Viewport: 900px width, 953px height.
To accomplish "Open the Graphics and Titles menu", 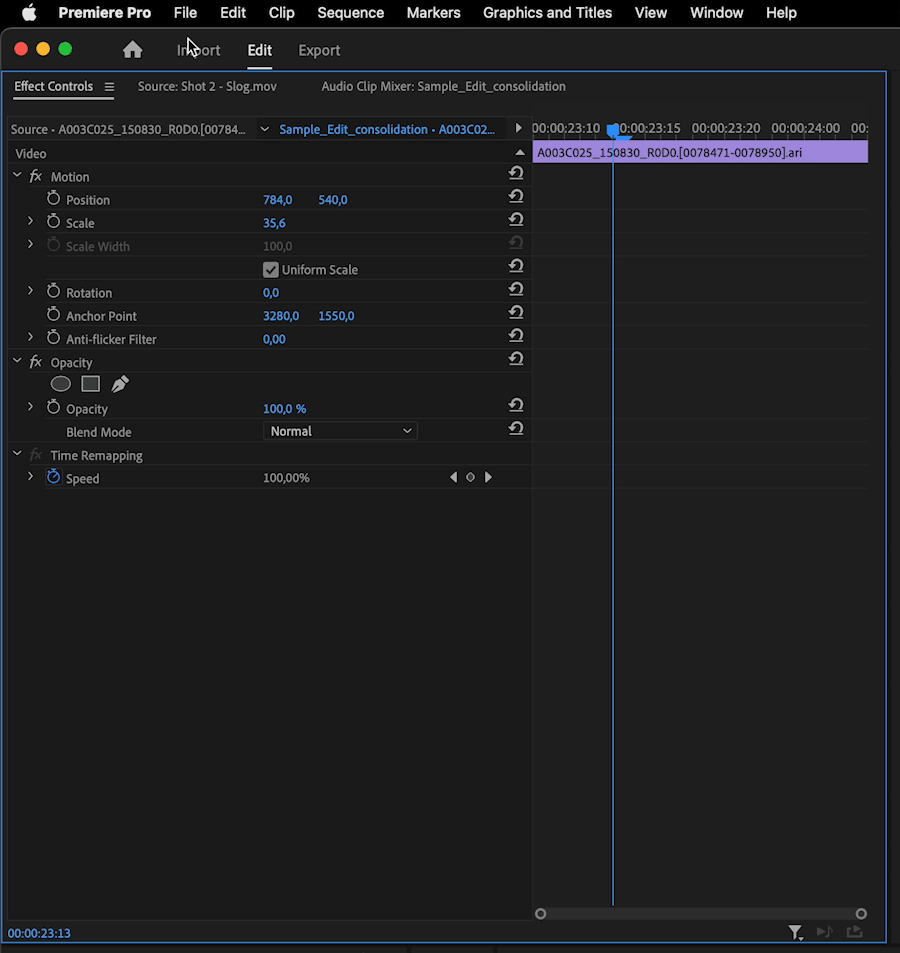I will (548, 13).
